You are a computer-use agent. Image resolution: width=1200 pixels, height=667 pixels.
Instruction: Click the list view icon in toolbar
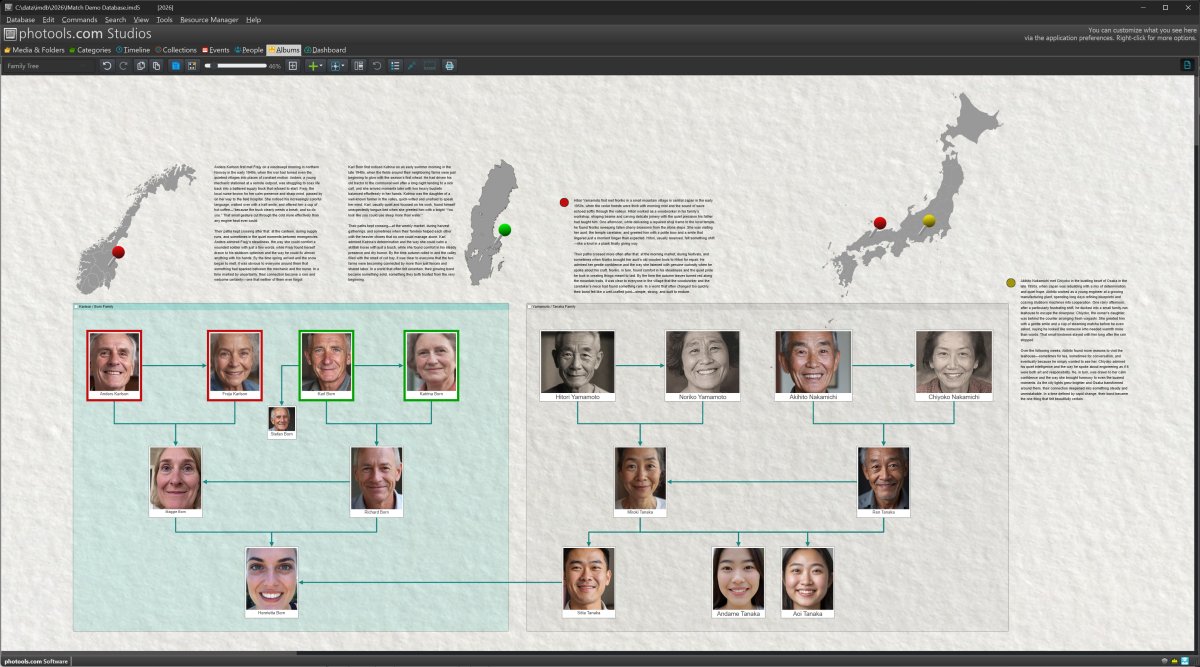tap(393, 66)
